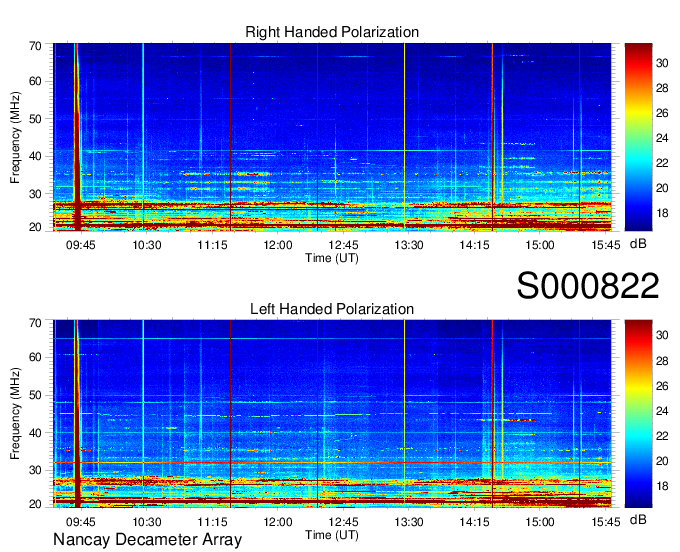The height and width of the screenshot is (552, 680).
Task: Select 11:15 tick under Right Handed plot
Action: (212, 245)
